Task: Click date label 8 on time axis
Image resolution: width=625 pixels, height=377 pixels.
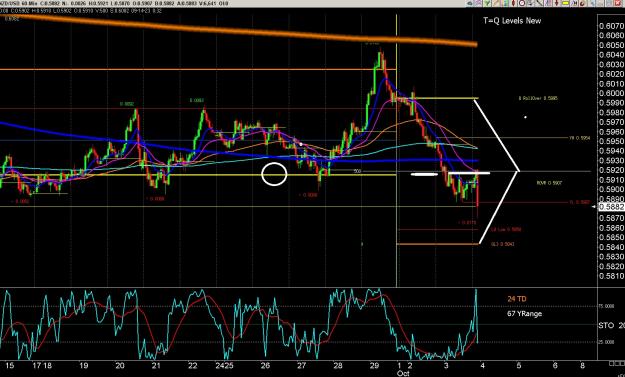Action: [x=582, y=365]
